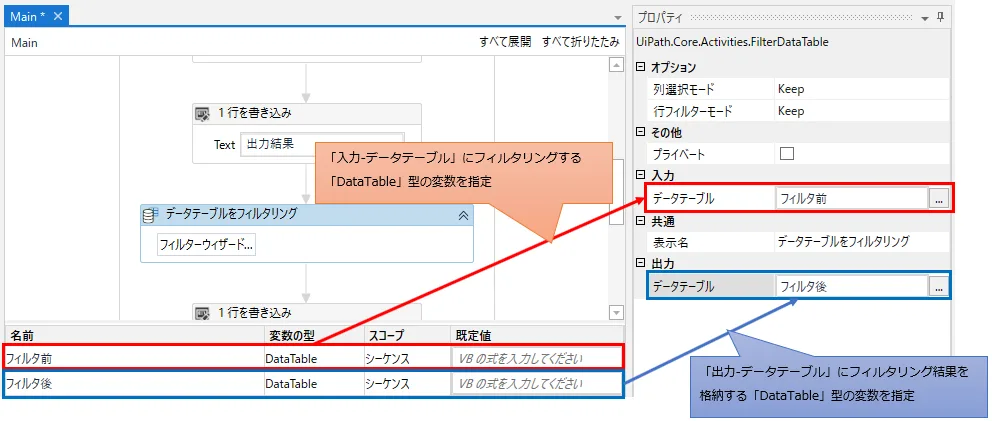The height and width of the screenshot is (421, 992).
Task: Click the Main breadcrumb label
Action: click(25, 43)
